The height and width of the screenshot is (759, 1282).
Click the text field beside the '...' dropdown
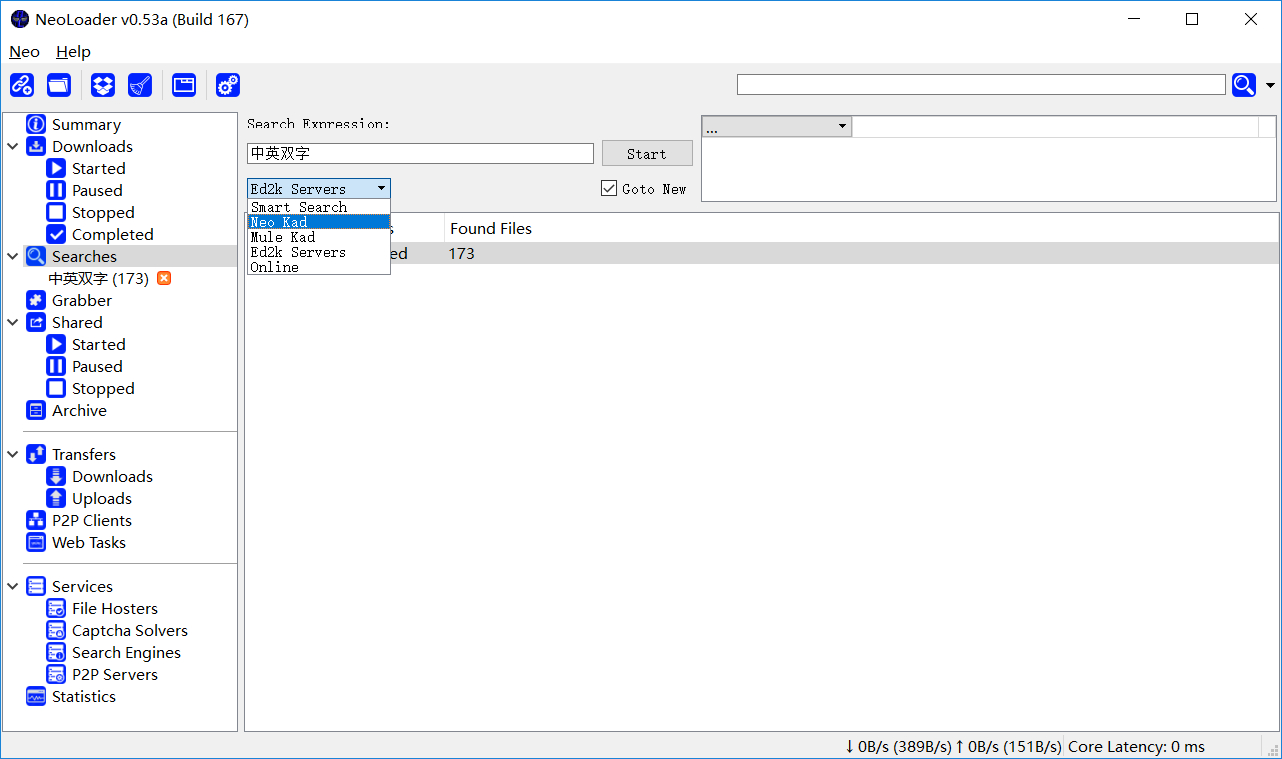(1055, 126)
